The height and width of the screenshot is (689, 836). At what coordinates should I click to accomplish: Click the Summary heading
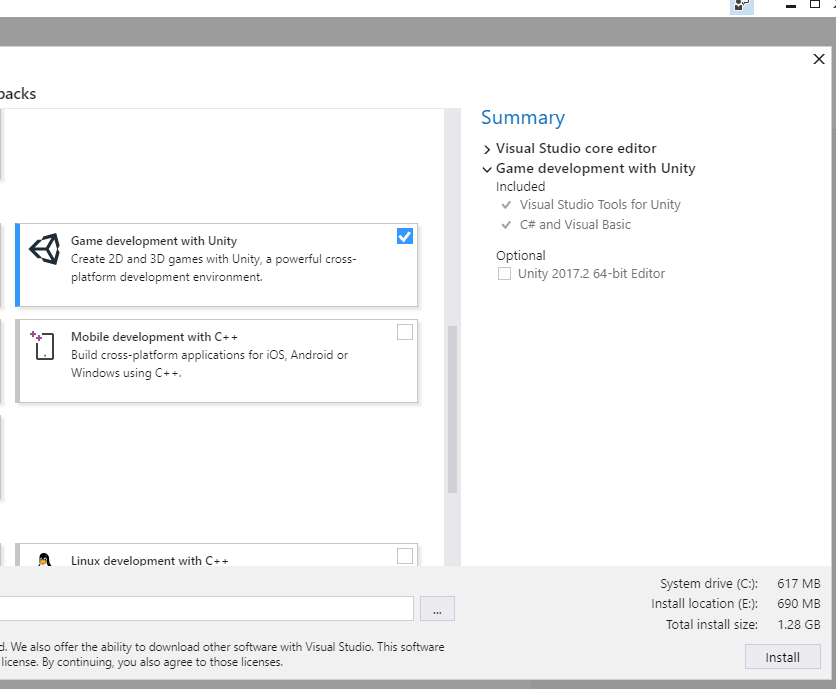pos(522,118)
